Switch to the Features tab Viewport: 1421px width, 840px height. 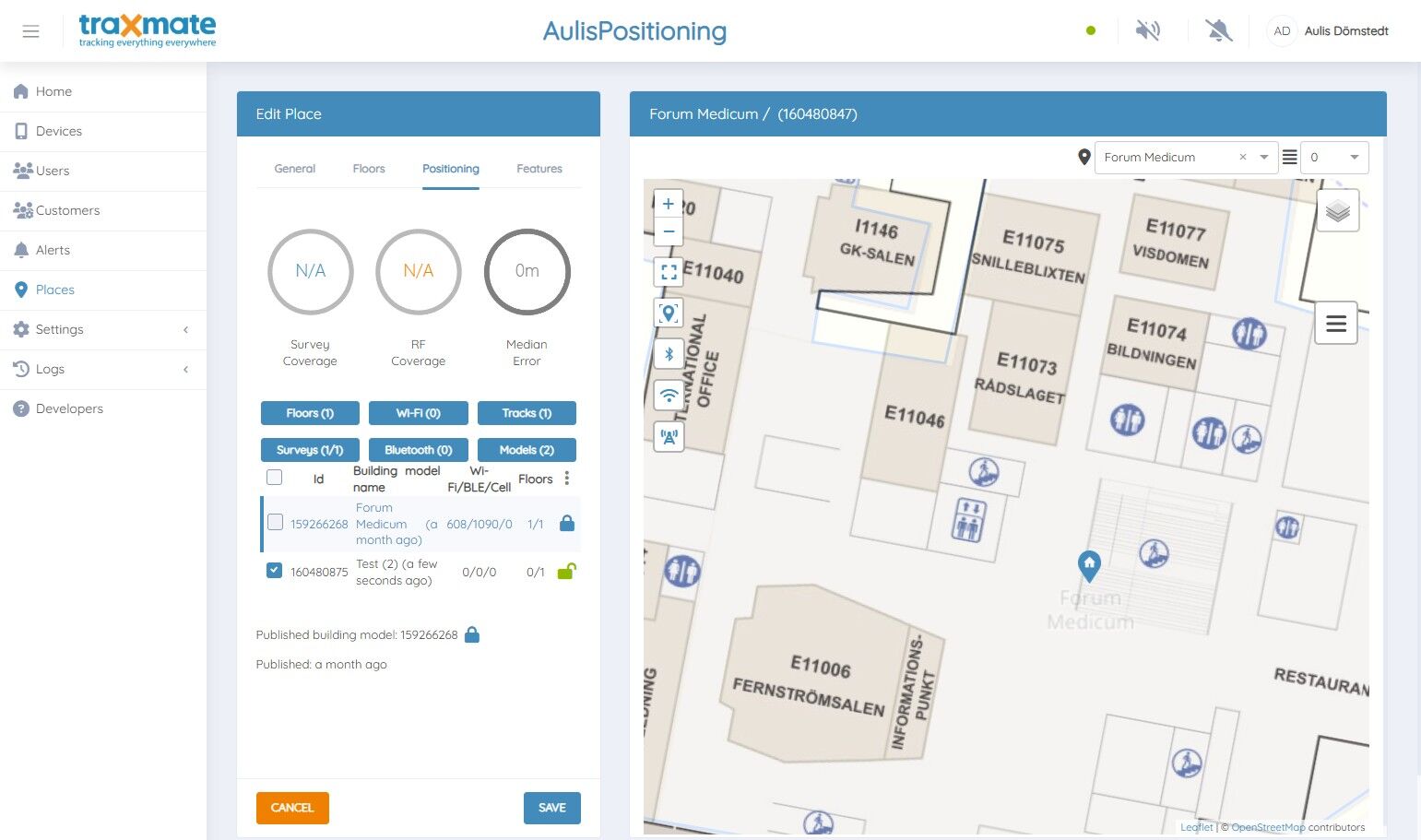click(539, 169)
